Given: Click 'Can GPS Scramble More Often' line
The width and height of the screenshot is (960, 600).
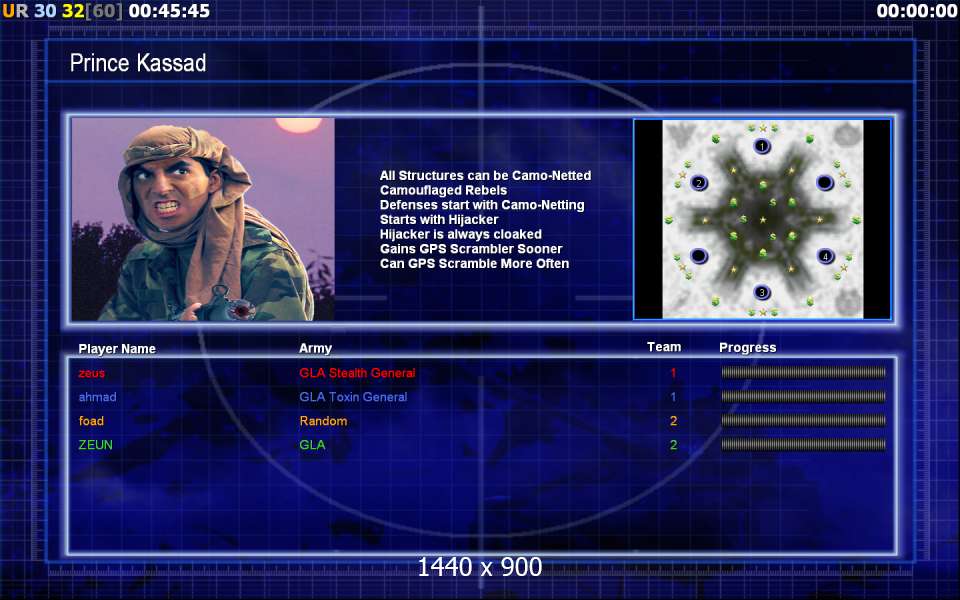Looking at the screenshot, I should coord(474,264).
